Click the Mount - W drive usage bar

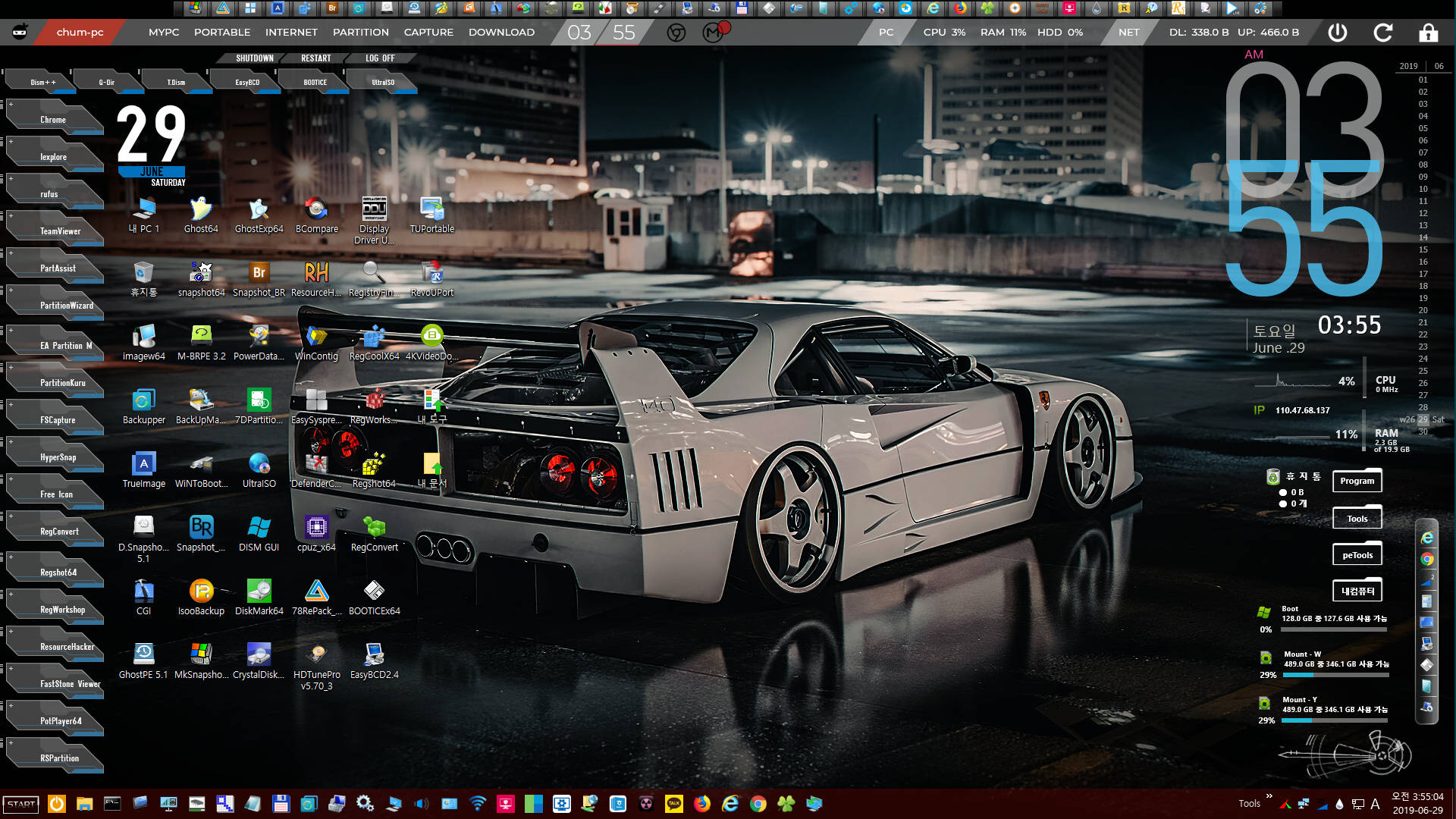click(1335, 675)
